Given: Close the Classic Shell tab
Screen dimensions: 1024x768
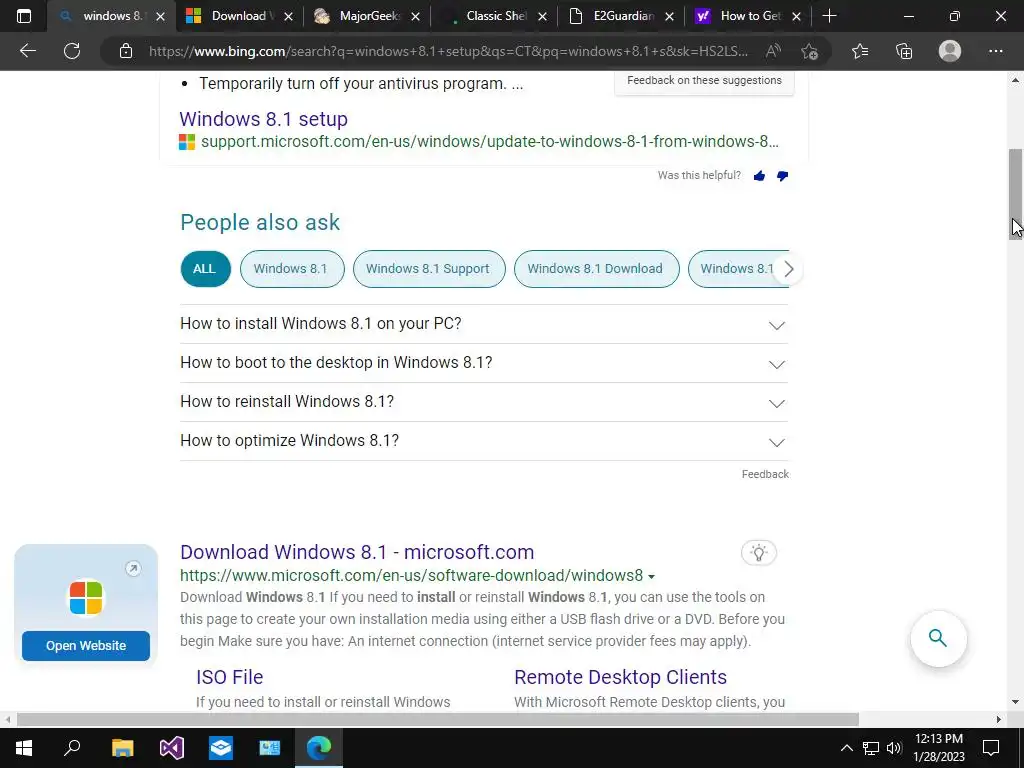Looking at the screenshot, I should click(542, 16).
